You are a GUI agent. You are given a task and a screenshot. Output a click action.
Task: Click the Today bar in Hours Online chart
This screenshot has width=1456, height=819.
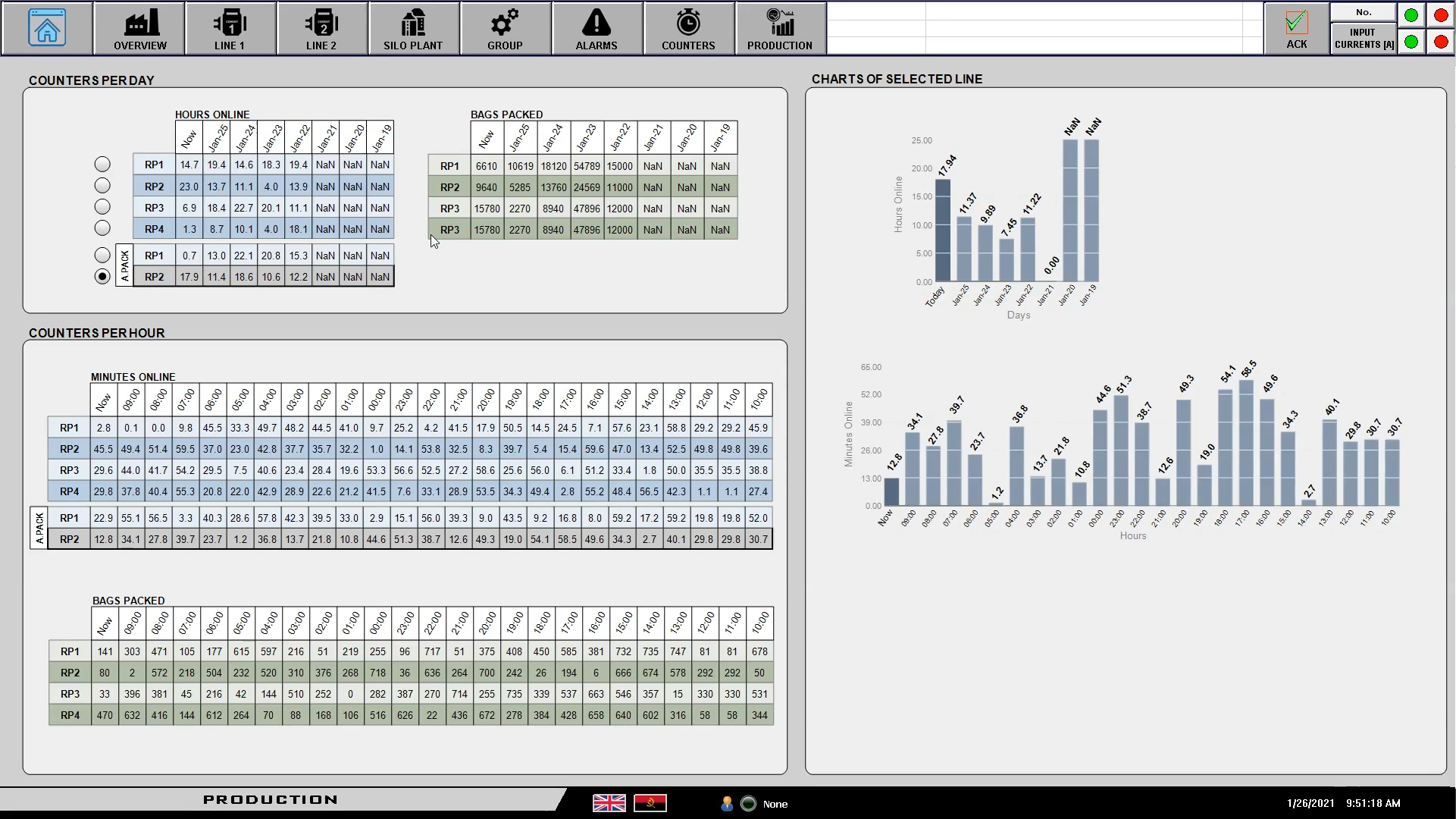pos(943,230)
